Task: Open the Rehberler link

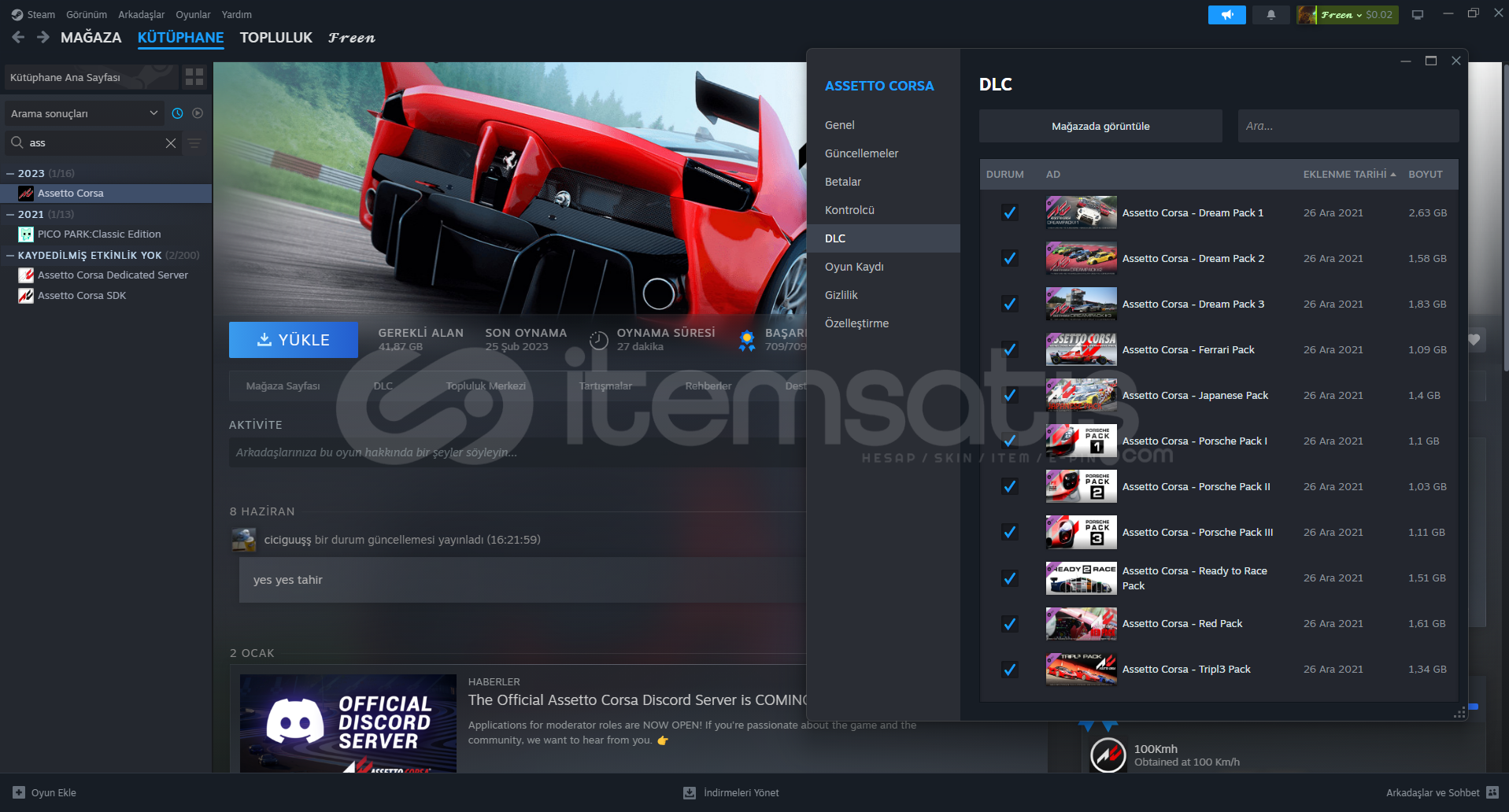Action: point(708,386)
